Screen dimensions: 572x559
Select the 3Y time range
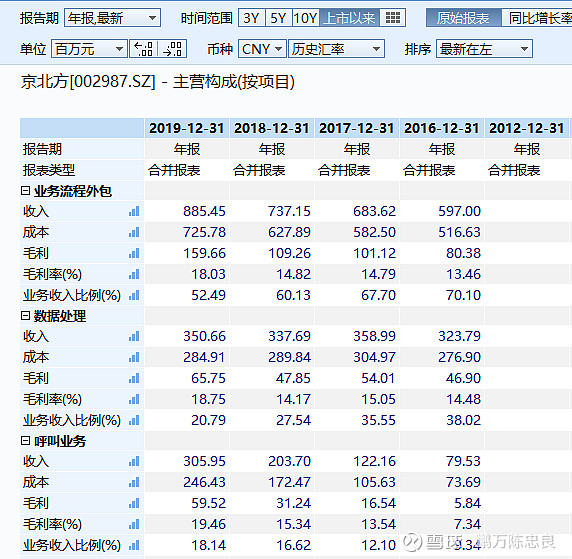(252, 18)
